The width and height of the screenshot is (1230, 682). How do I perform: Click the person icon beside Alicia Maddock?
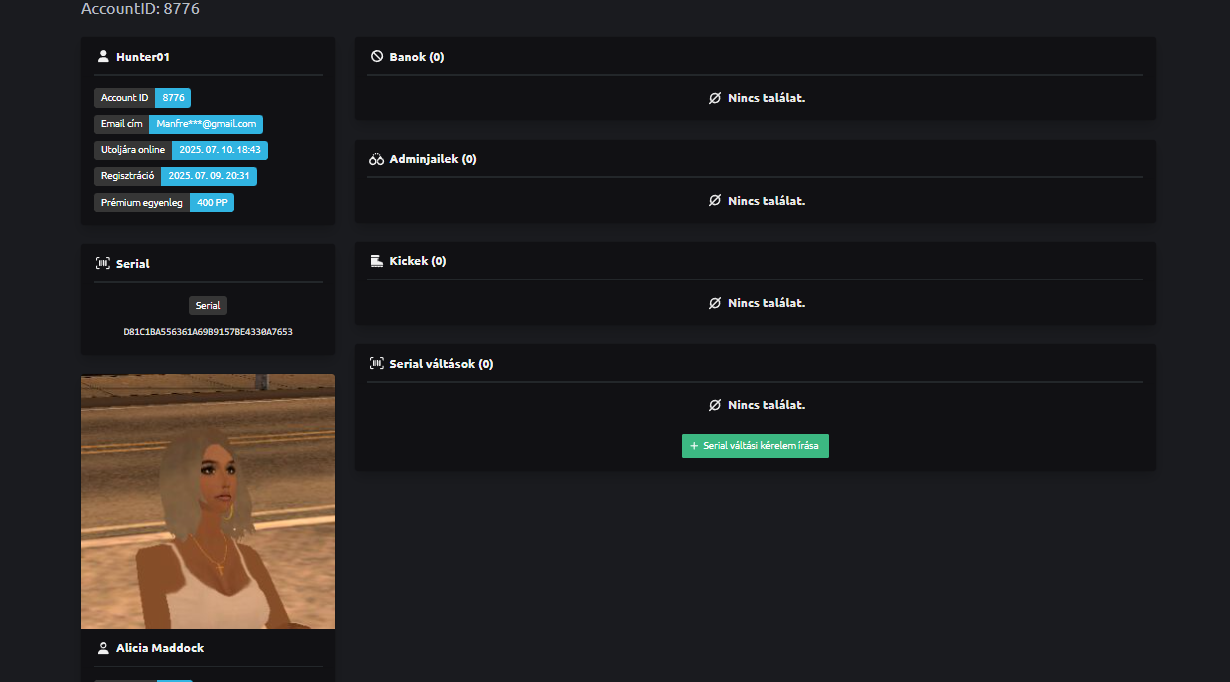pyautogui.click(x=103, y=648)
